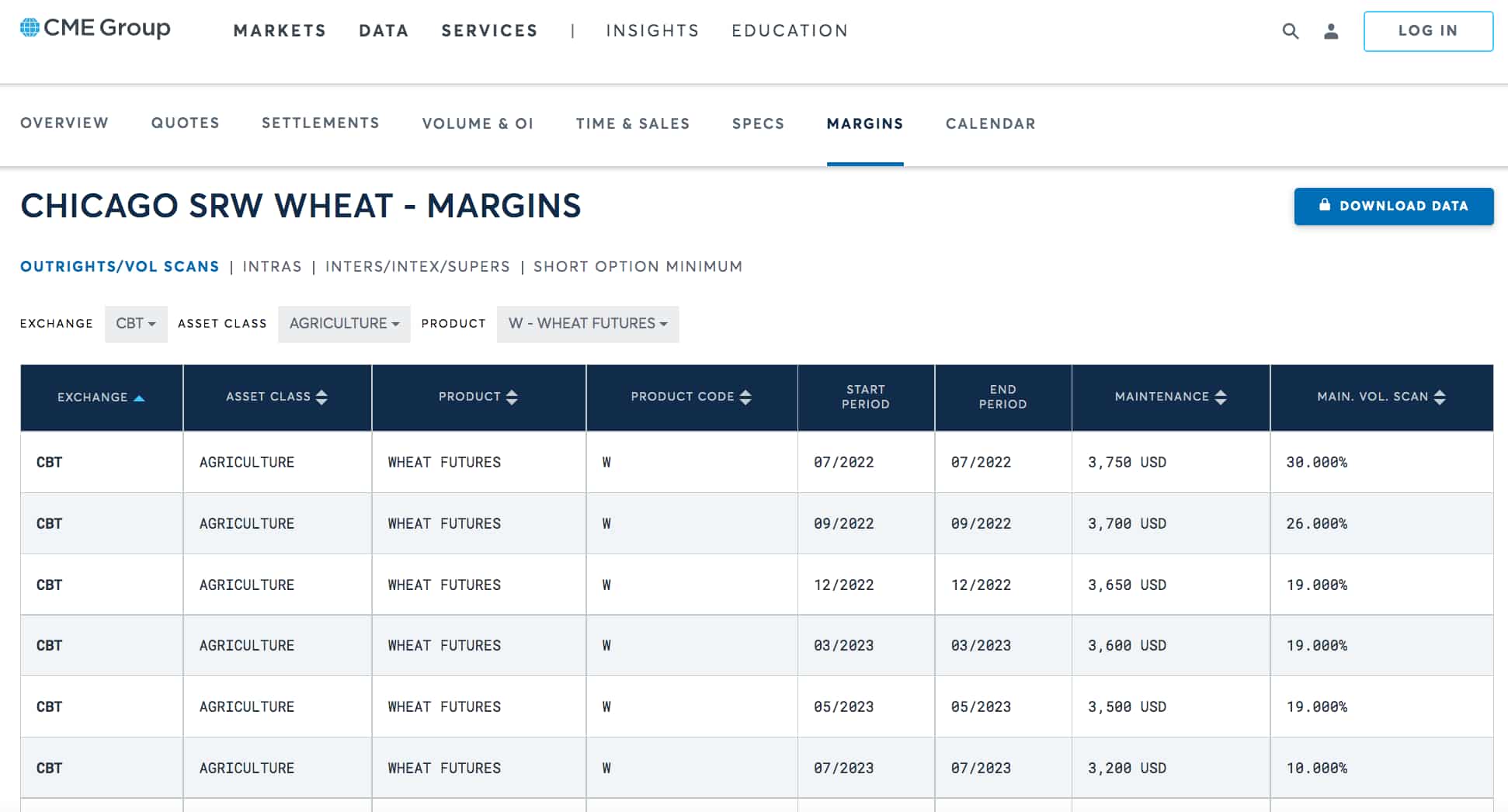Screen dimensions: 1508x812
Task: Click the LOG IN button
Action: tap(1428, 31)
